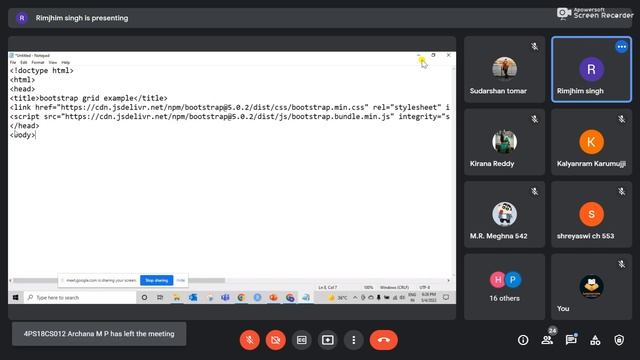Click Windows Start button in shared taskbar
The width and height of the screenshot is (640, 360).
(16, 298)
